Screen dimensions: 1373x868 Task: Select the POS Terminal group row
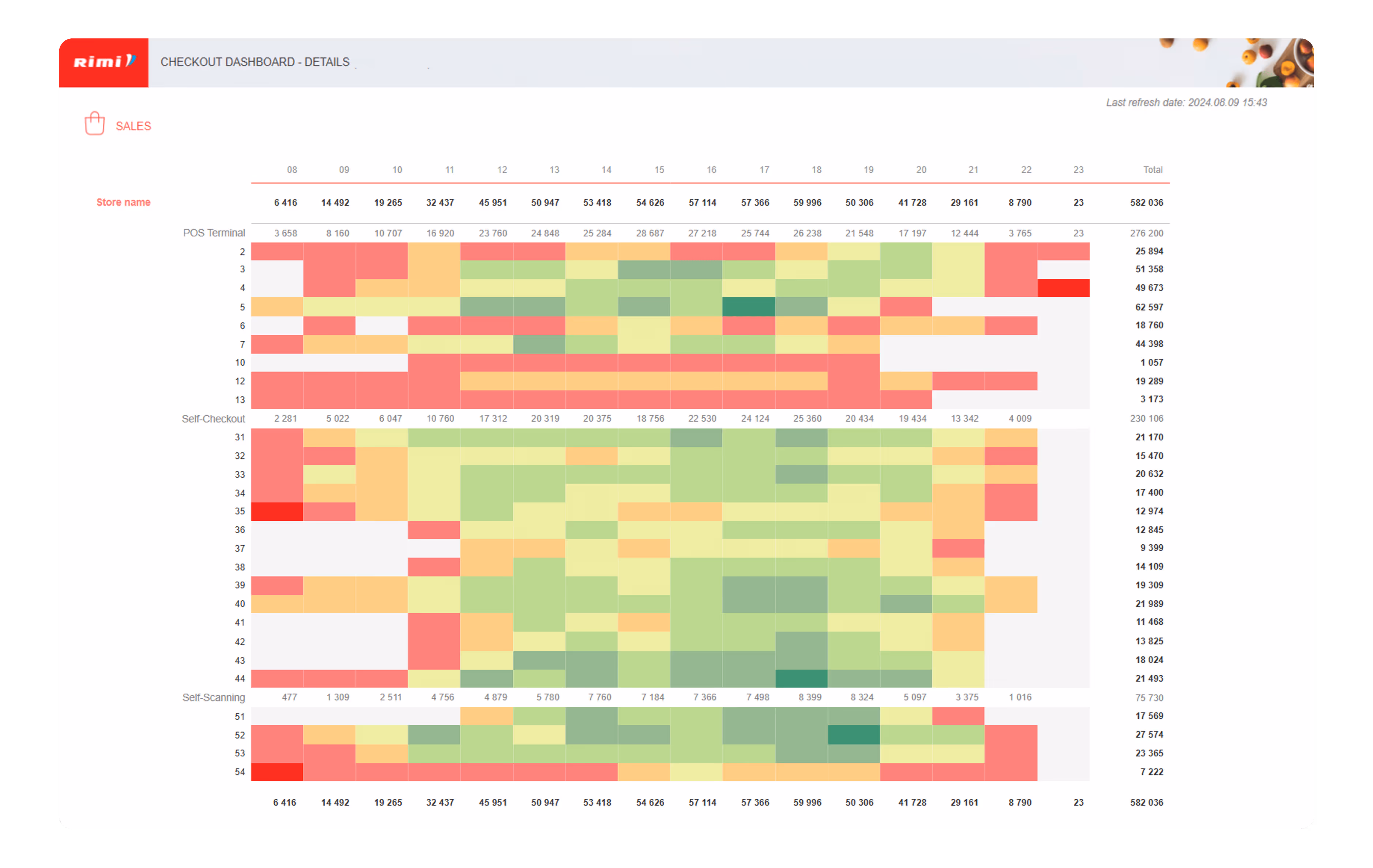[x=214, y=233]
